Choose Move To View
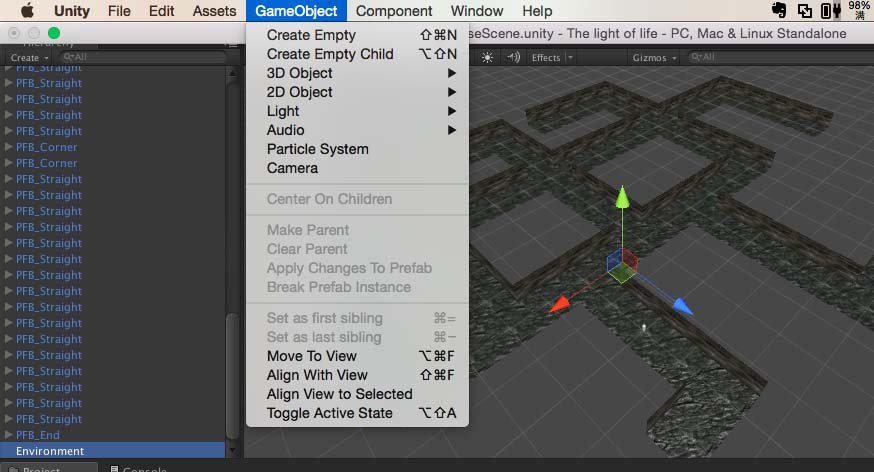 (x=357, y=356)
